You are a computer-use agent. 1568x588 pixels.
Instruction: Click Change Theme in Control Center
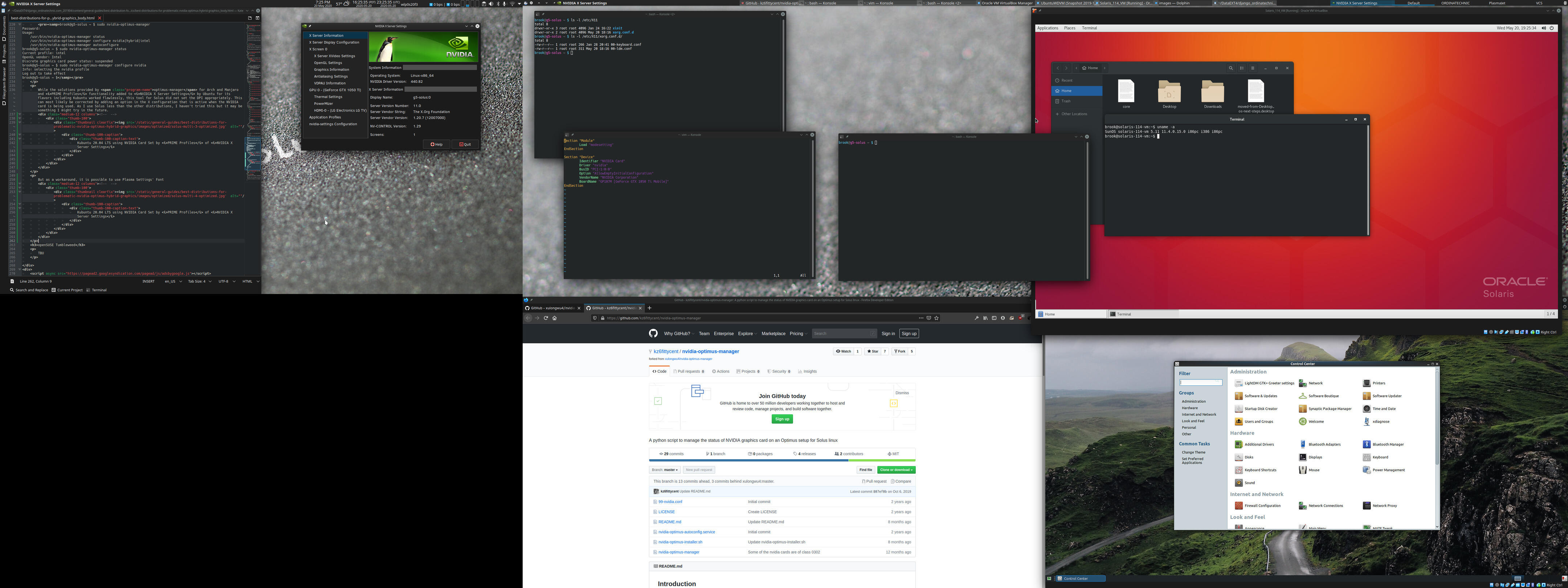1193,452
